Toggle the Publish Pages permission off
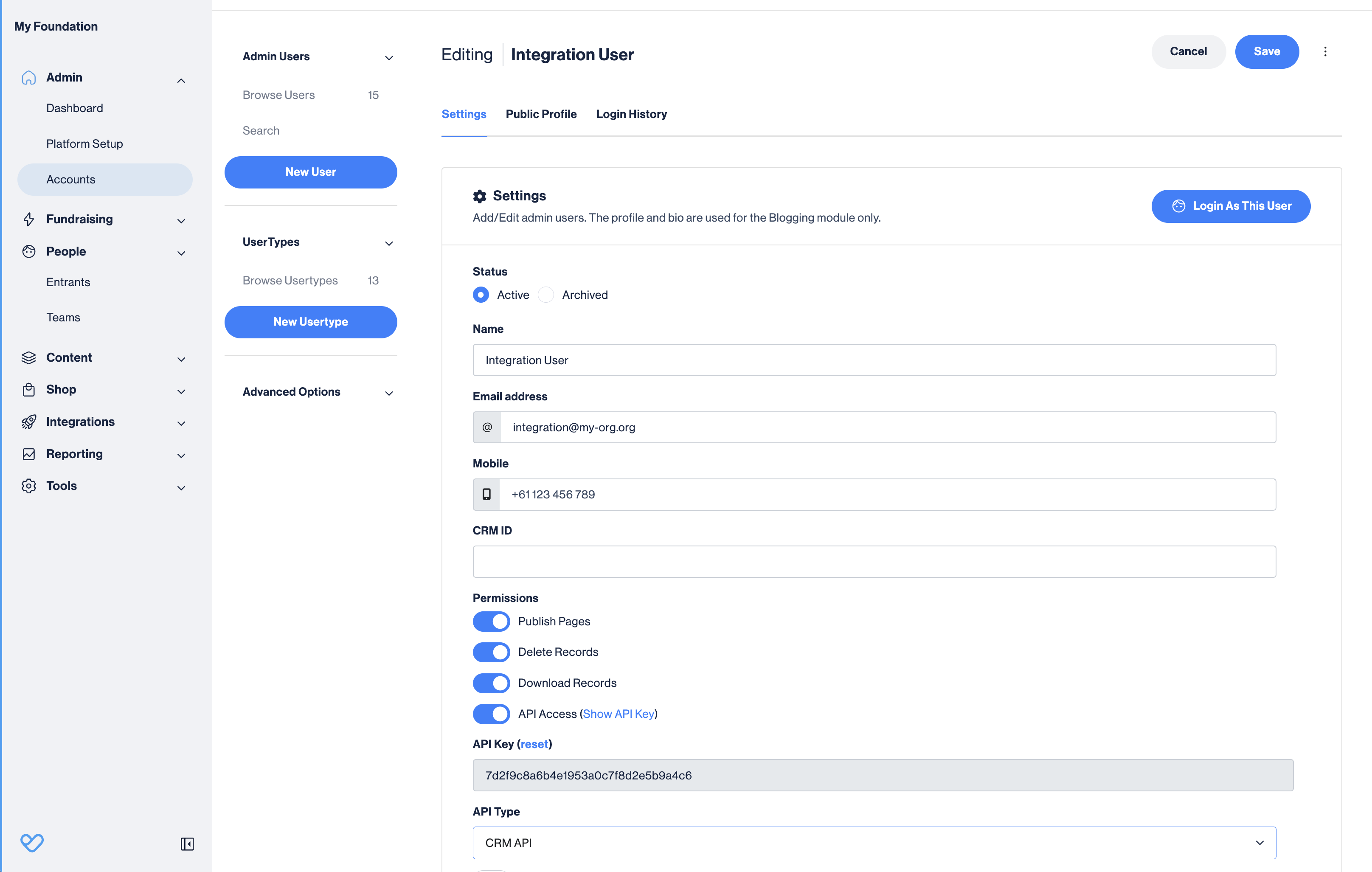Image resolution: width=1372 pixels, height=872 pixels. 491,621
